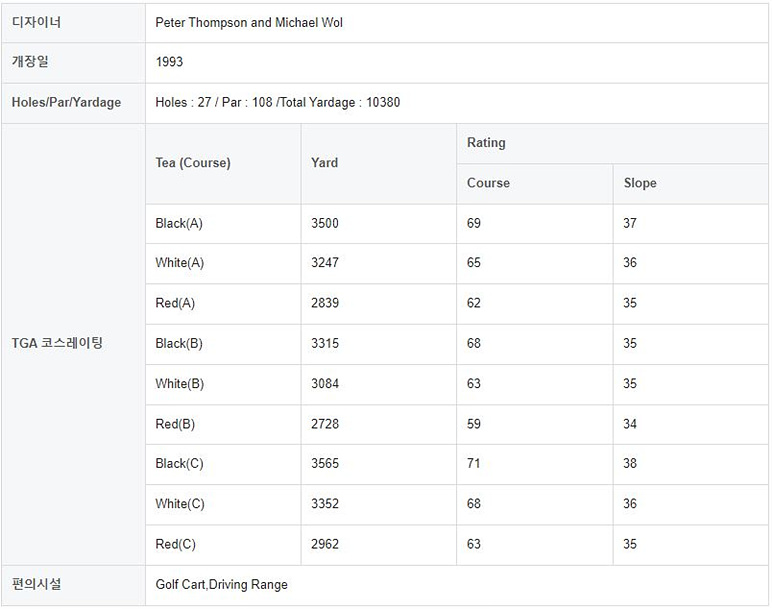Select the Rating header cell
The image size is (772, 609).
click(486, 143)
